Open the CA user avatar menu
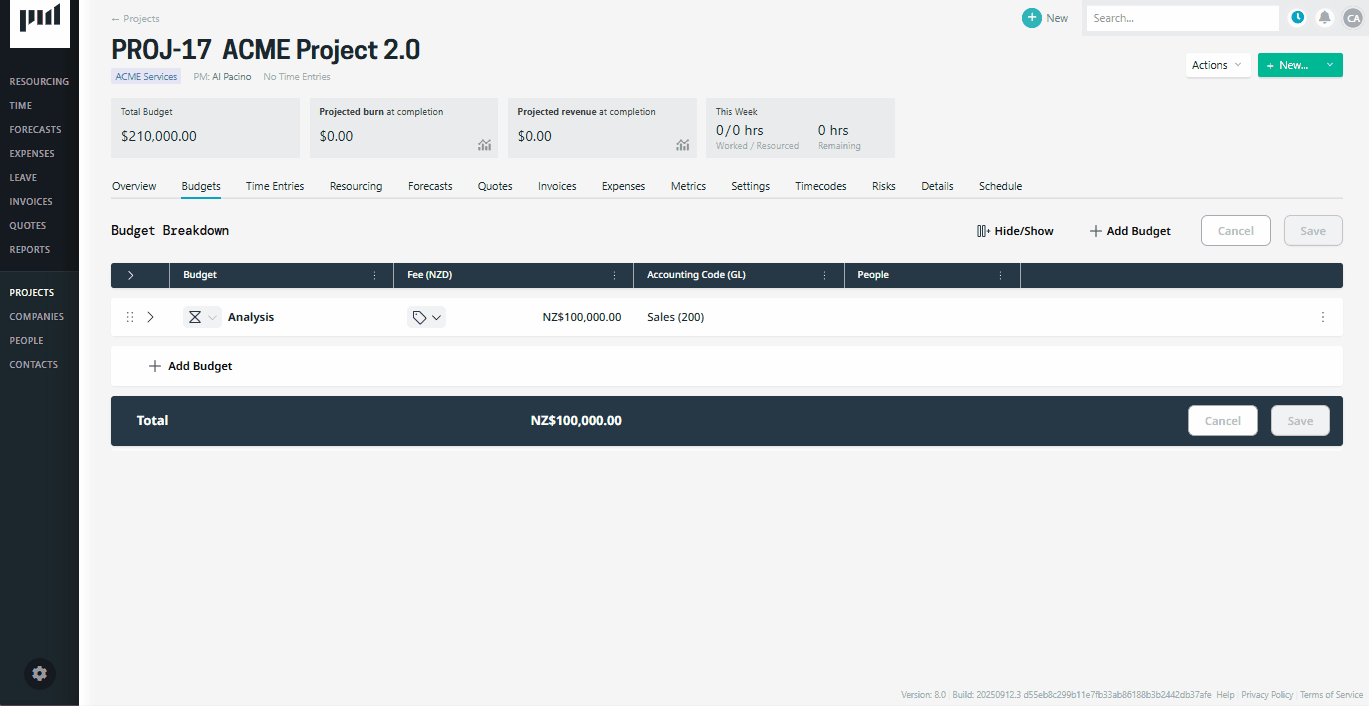1369x706 pixels. [x=1352, y=17]
